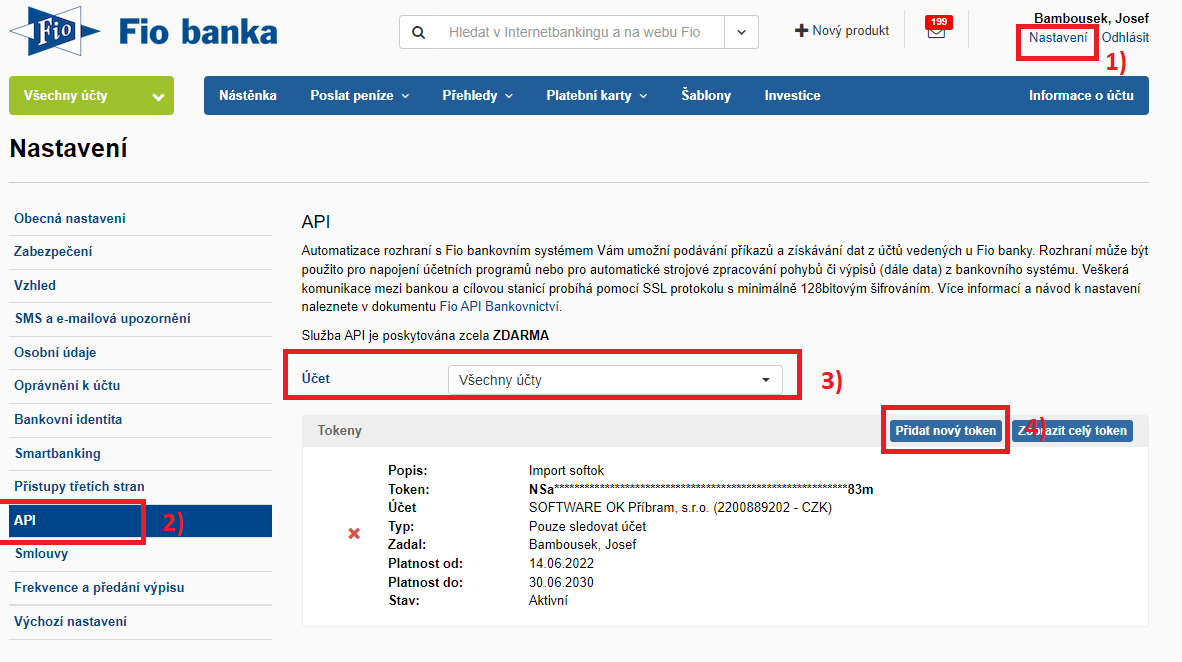Viewport: 1182px width, 662px height.
Task: Open the messages envelope icon with 199 badge
Action: click(x=936, y=29)
